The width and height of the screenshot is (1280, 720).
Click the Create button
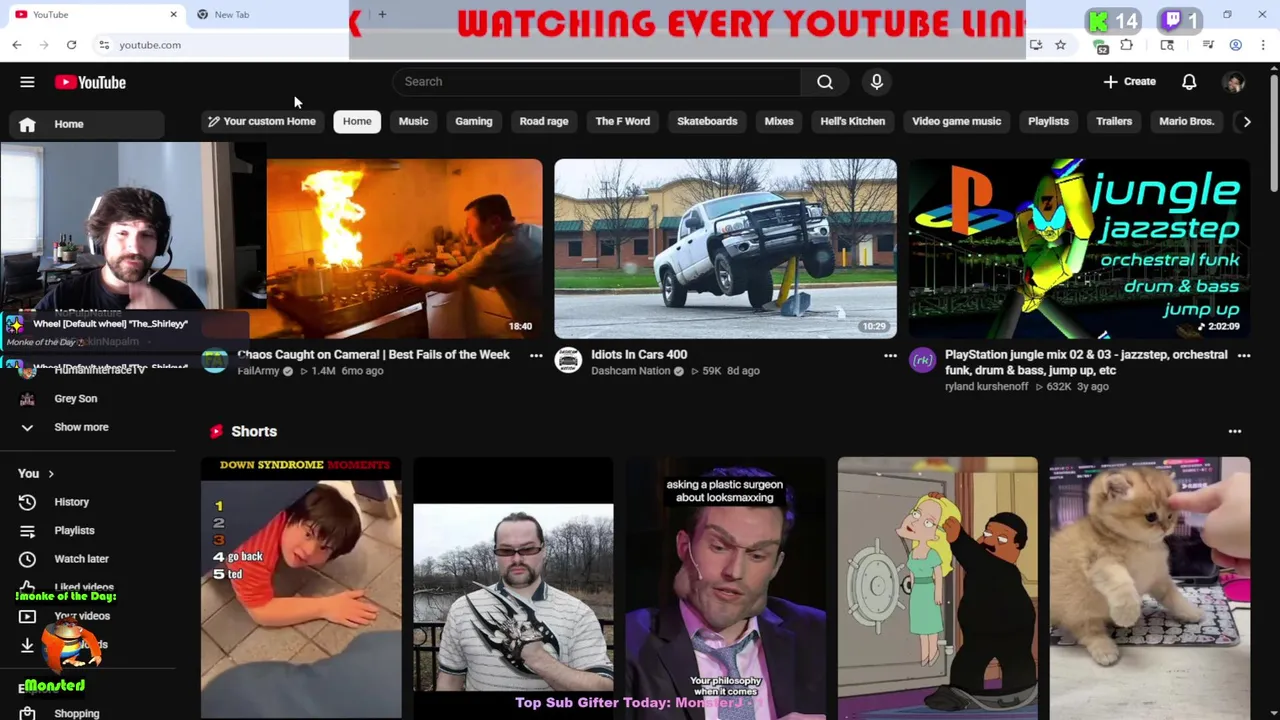point(1130,82)
